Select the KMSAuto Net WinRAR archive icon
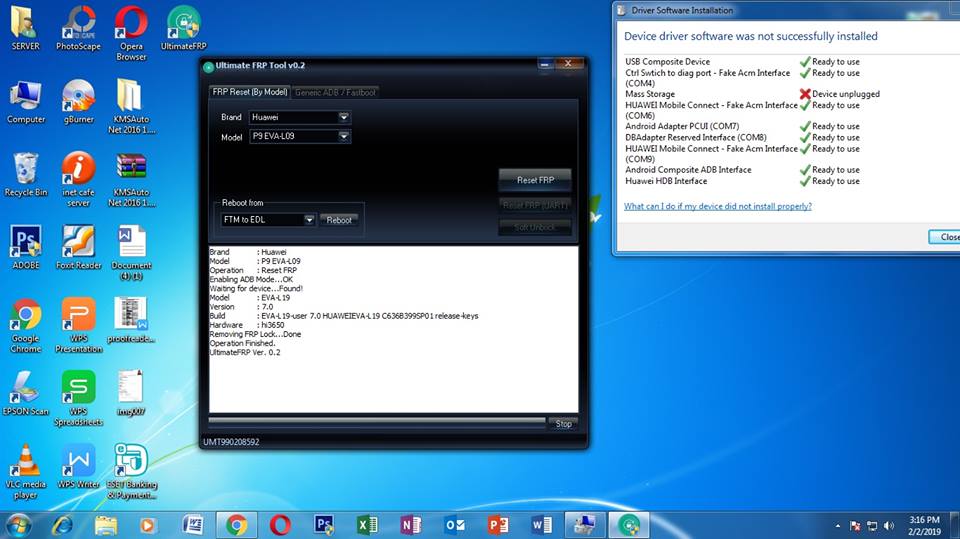The image size is (960, 539). 131,180
